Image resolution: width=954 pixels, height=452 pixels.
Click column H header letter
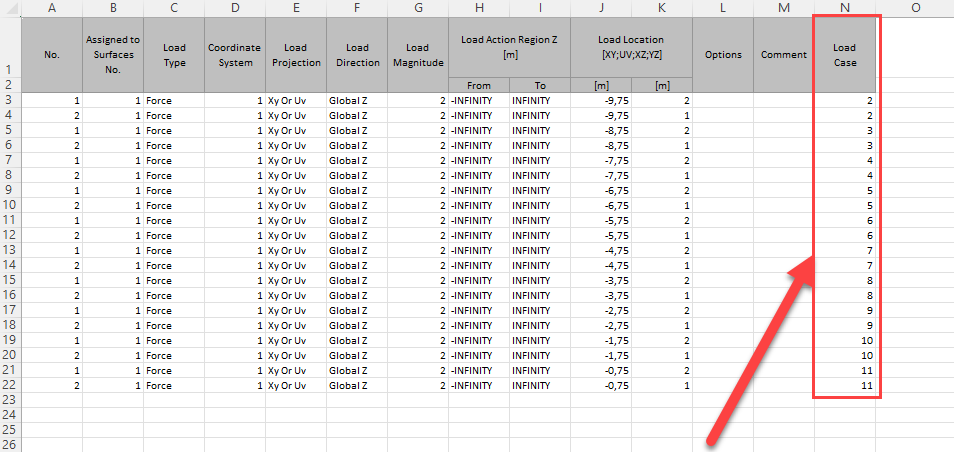pos(479,8)
